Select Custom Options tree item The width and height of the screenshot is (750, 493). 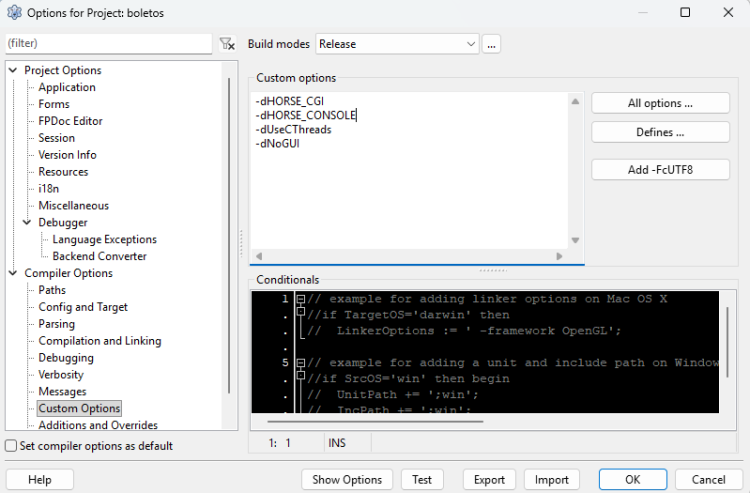79,408
